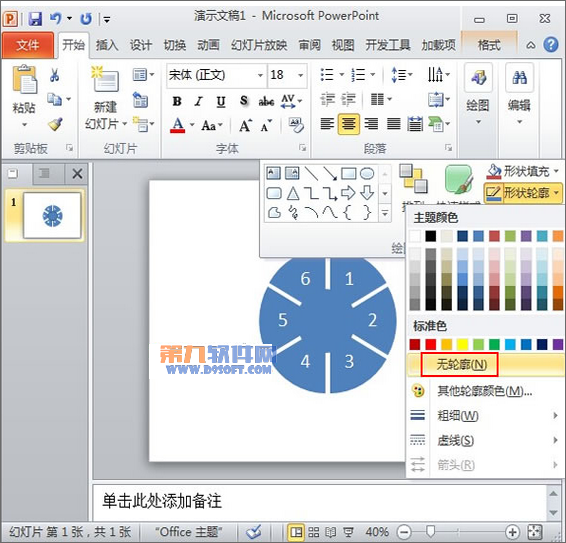Undo the last action

[55, 18]
